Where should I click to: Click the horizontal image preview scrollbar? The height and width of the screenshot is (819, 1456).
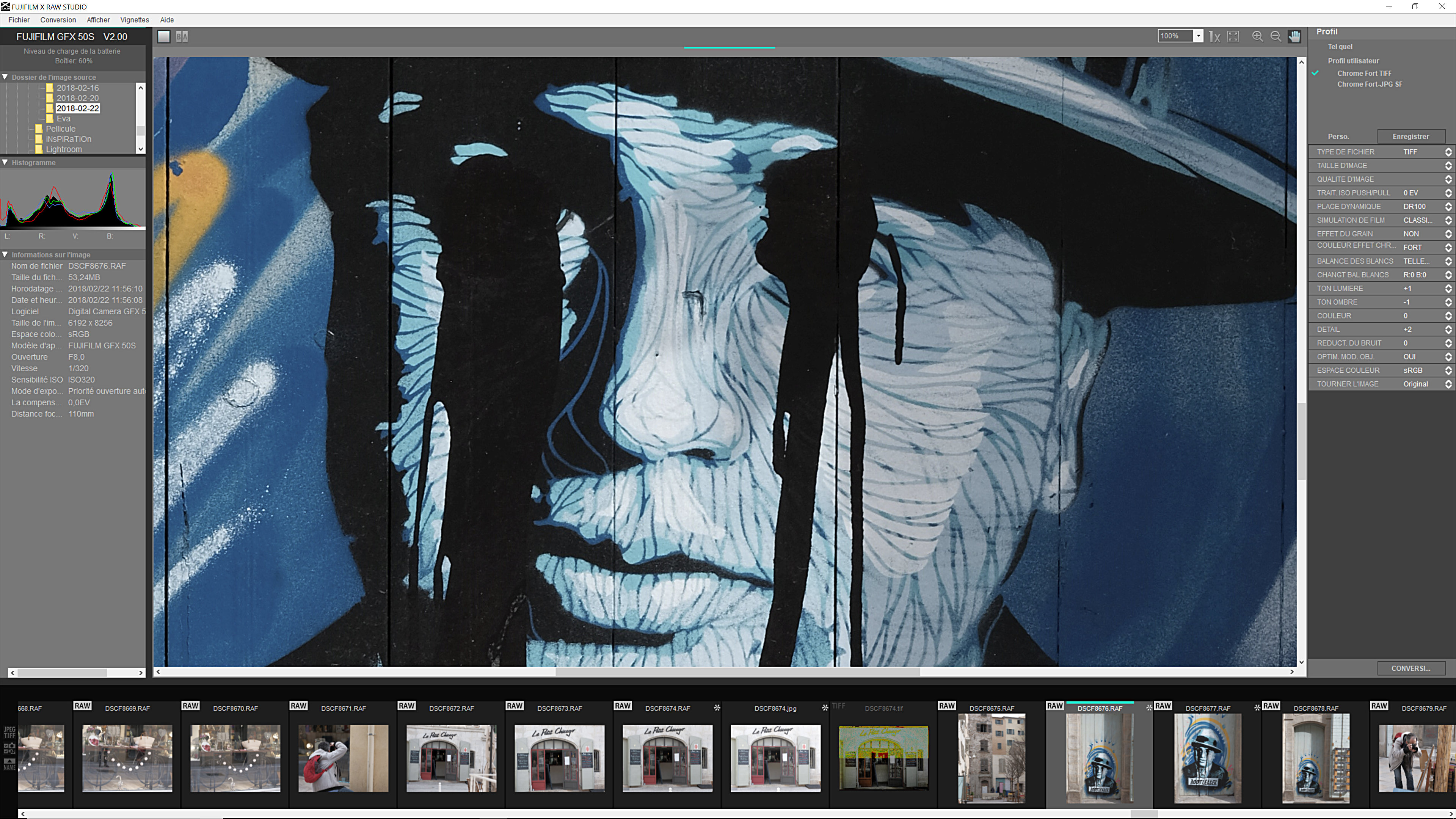[737, 672]
